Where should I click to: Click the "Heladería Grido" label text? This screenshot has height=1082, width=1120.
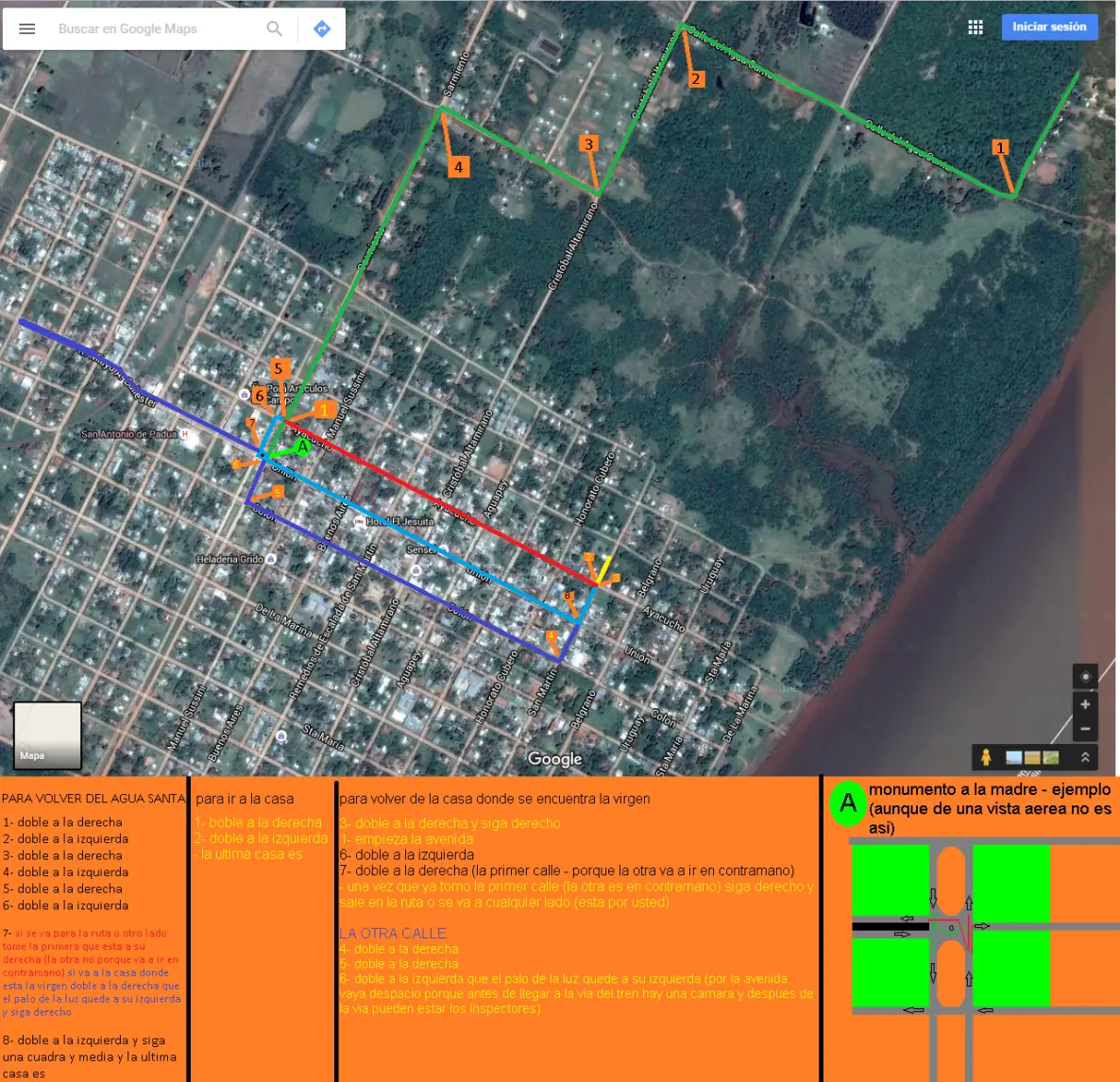tap(230, 559)
